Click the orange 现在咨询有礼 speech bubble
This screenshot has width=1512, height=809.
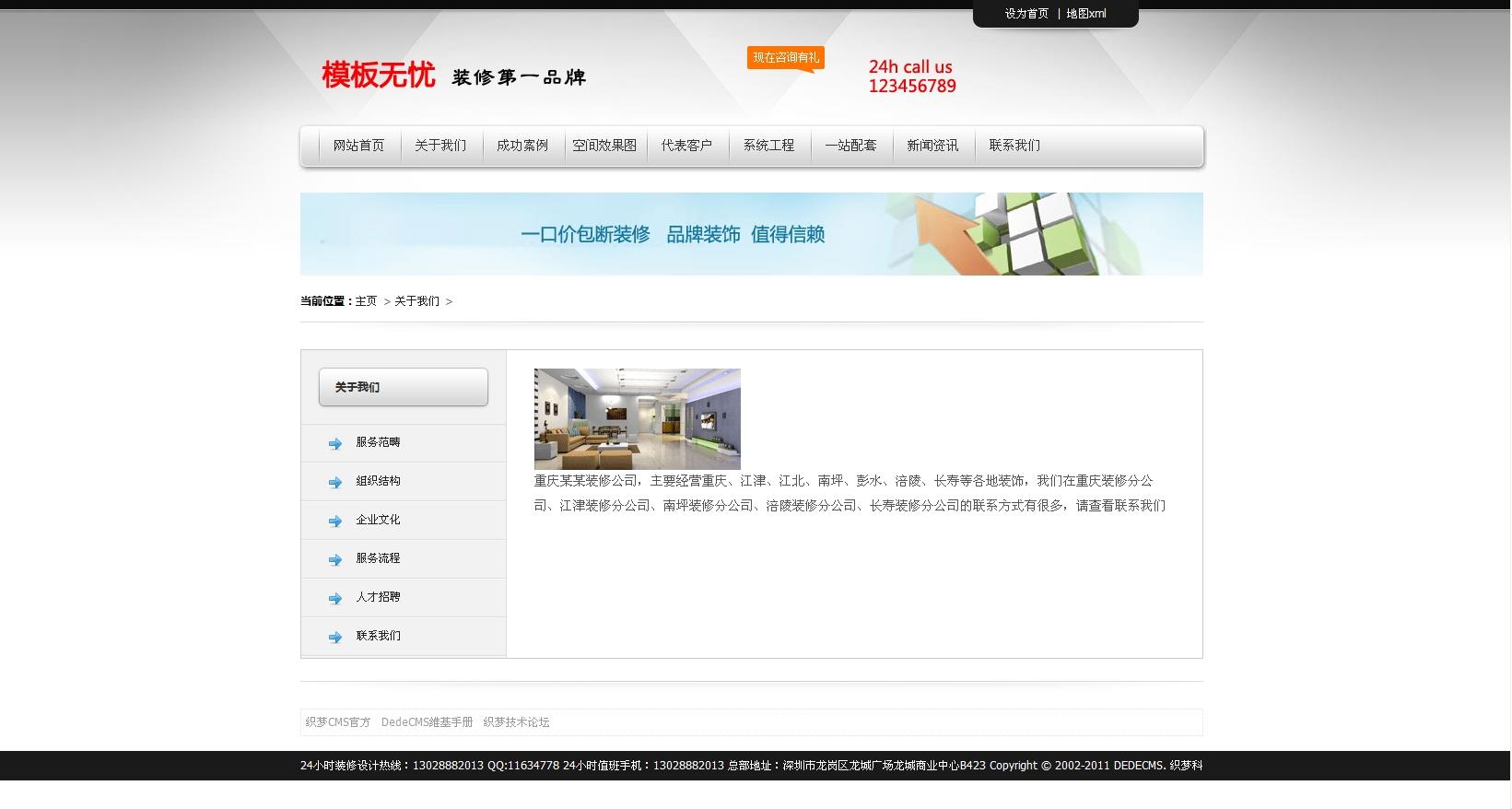click(x=785, y=58)
